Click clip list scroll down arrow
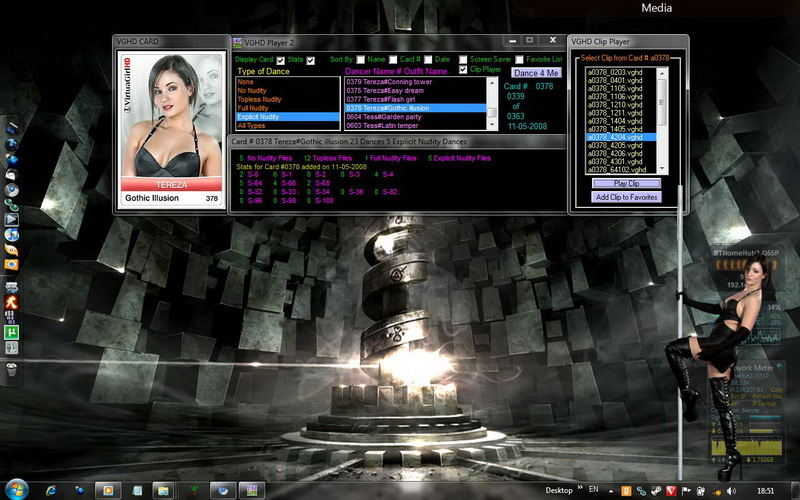800x500 pixels. [662, 169]
